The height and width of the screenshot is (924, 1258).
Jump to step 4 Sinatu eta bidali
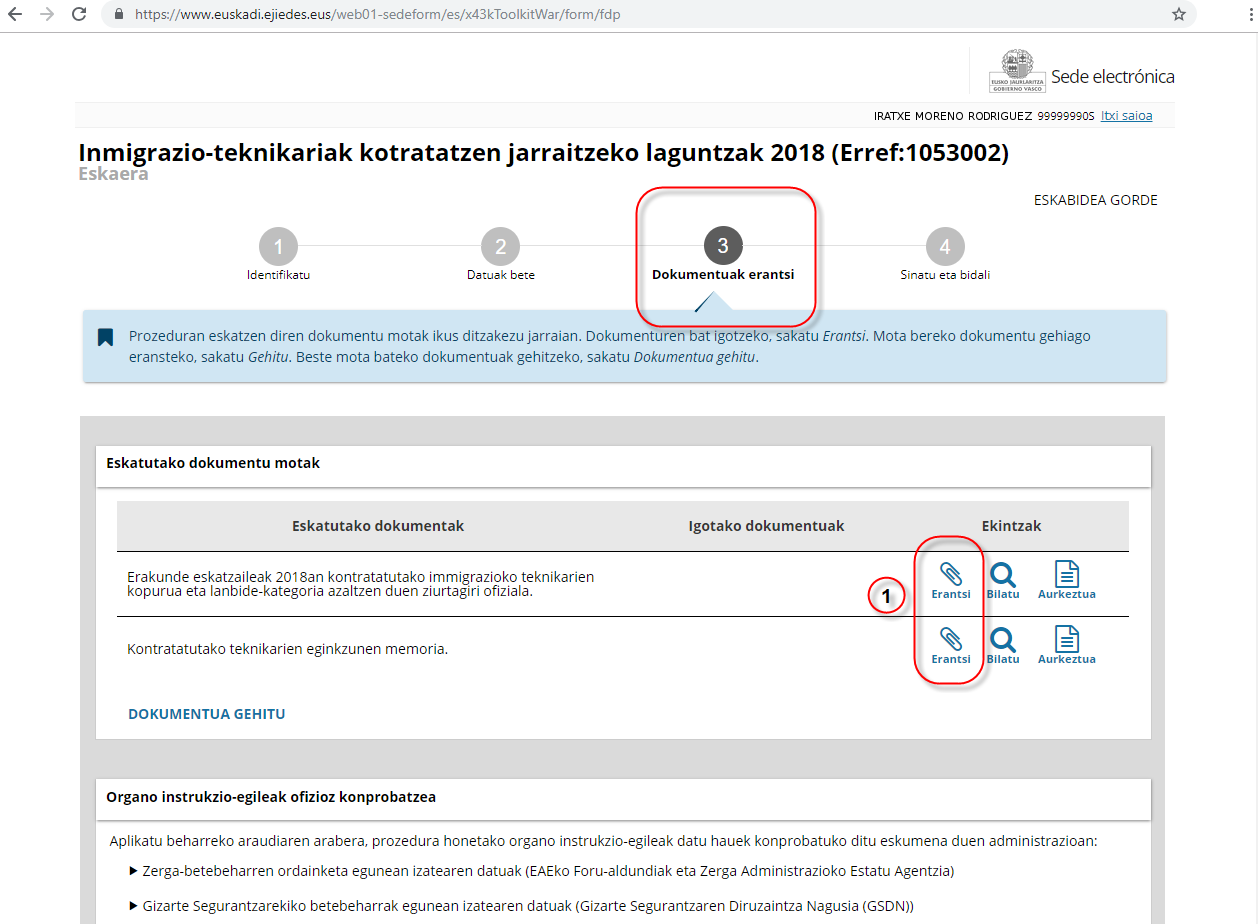click(x=944, y=247)
